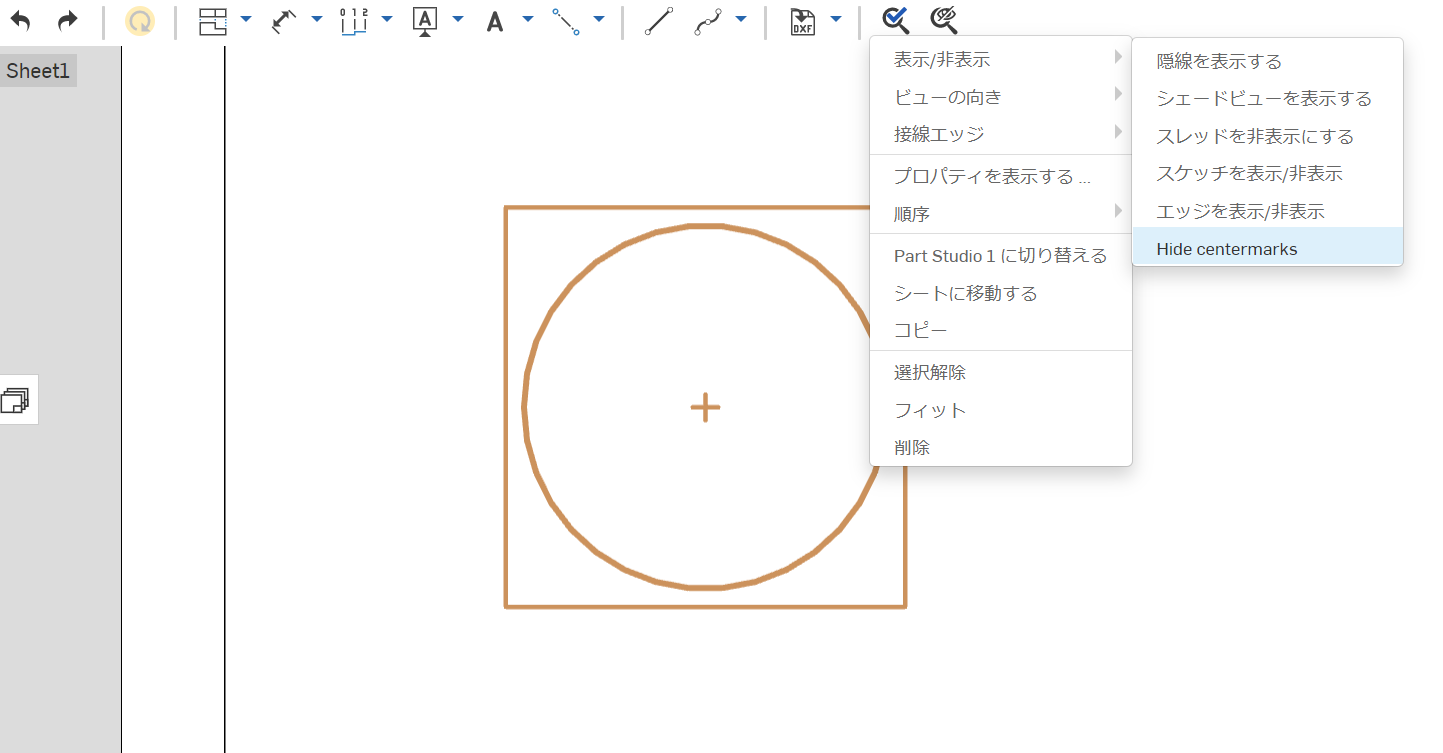Choose 削除 from context menu
1443x753 pixels.
coord(1001,447)
